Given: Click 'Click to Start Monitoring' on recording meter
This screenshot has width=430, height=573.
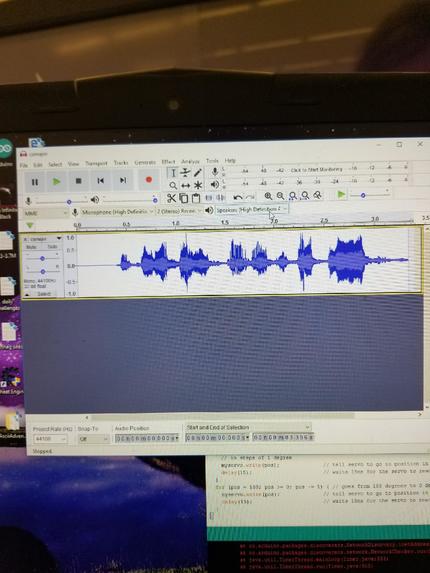Looking at the screenshot, I should click(317, 170).
